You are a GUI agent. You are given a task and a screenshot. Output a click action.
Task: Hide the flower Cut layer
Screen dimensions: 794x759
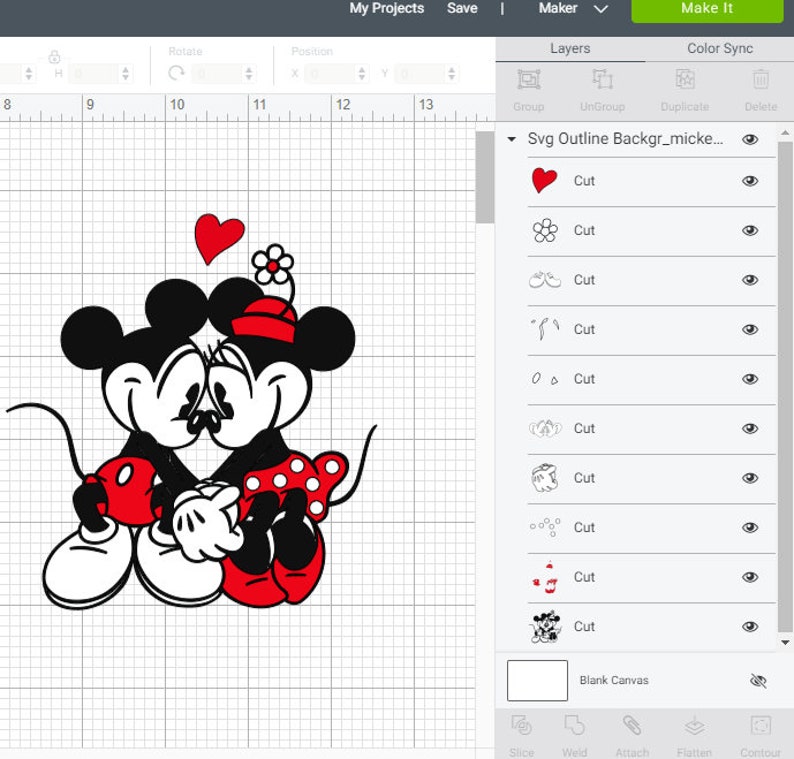coord(750,230)
